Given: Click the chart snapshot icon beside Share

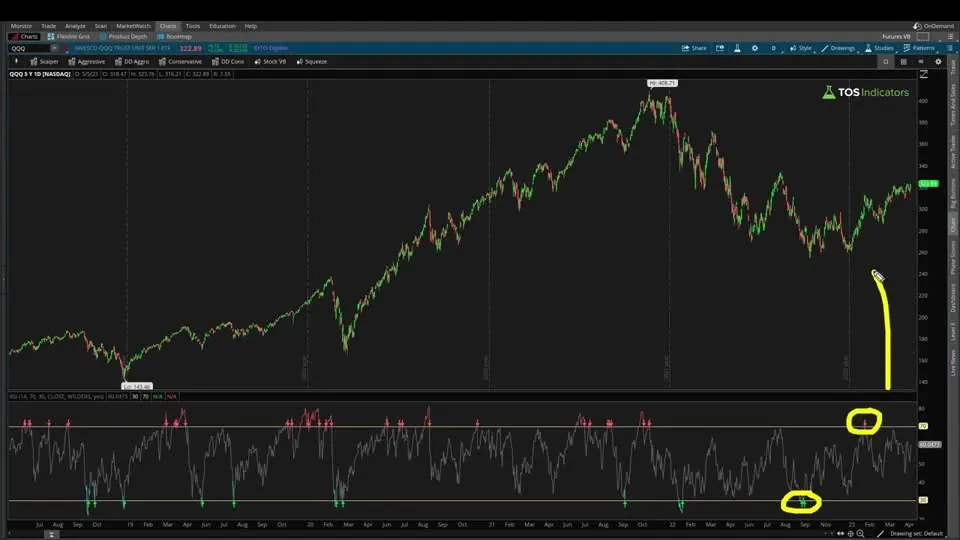Looking at the screenshot, I should tap(720, 48).
